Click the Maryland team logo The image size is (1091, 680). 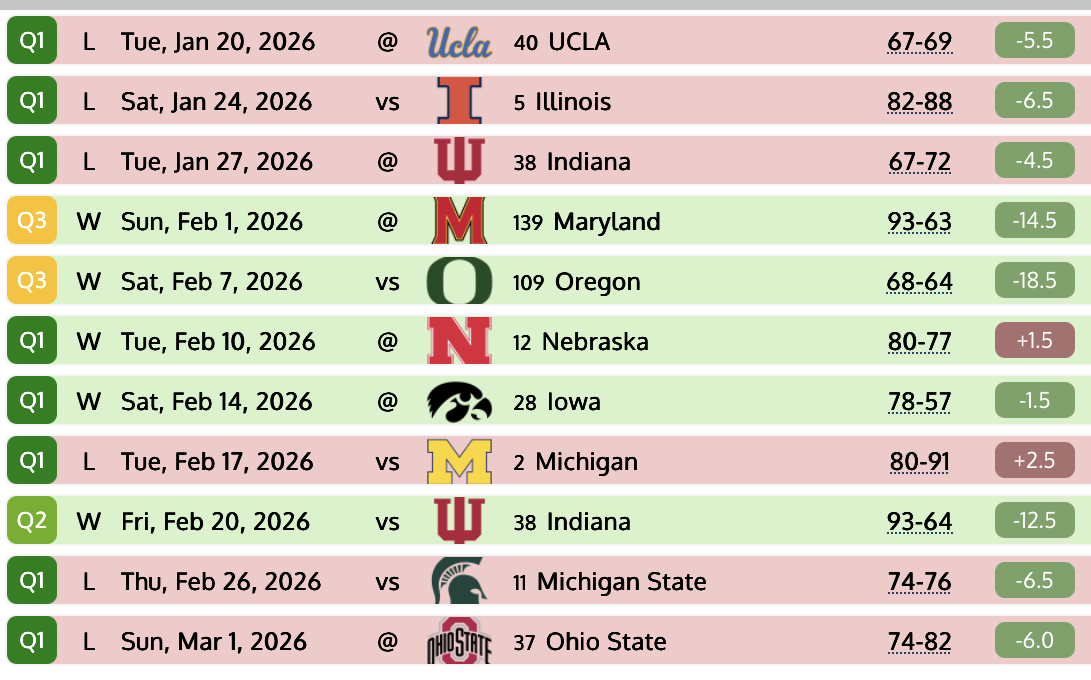coord(459,222)
